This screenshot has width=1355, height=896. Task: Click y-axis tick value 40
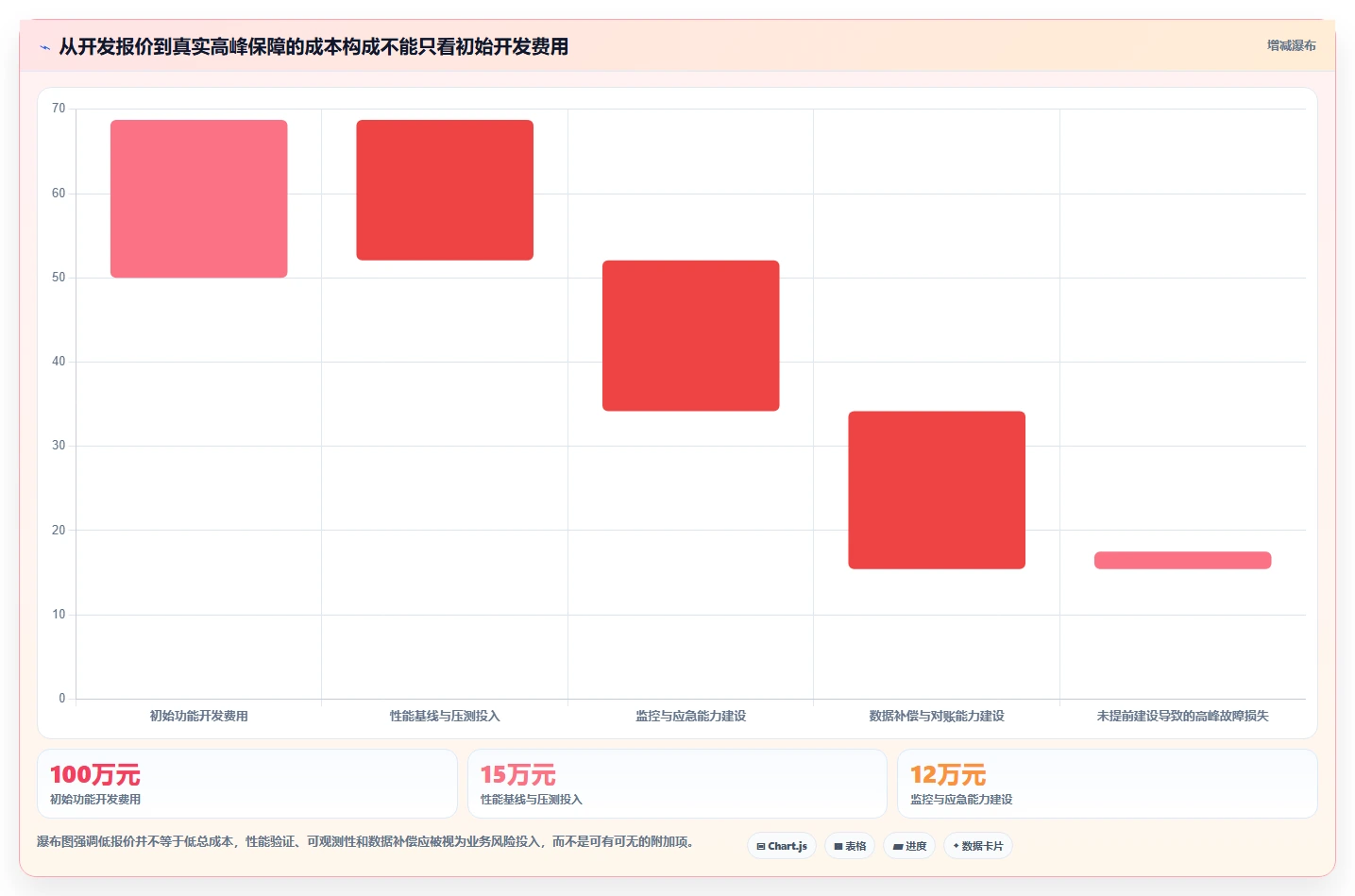[x=59, y=362]
